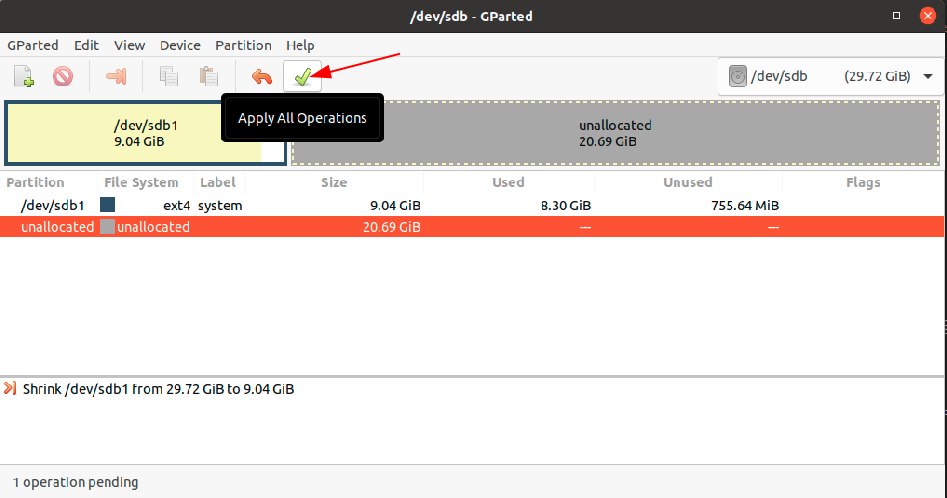Sort by the Size column header

(x=334, y=183)
